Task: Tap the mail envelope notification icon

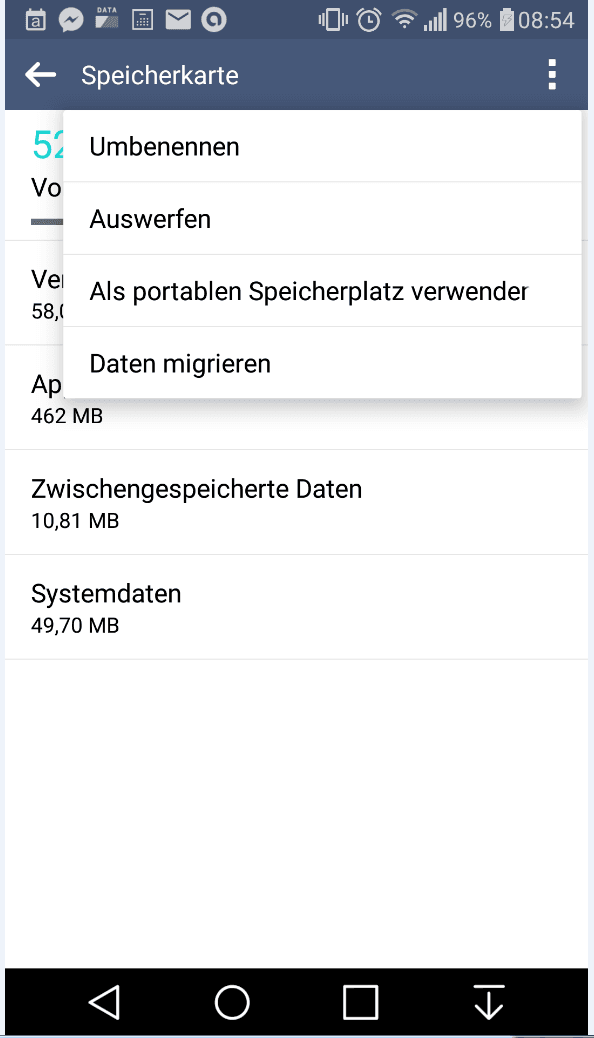Action: [177, 20]
